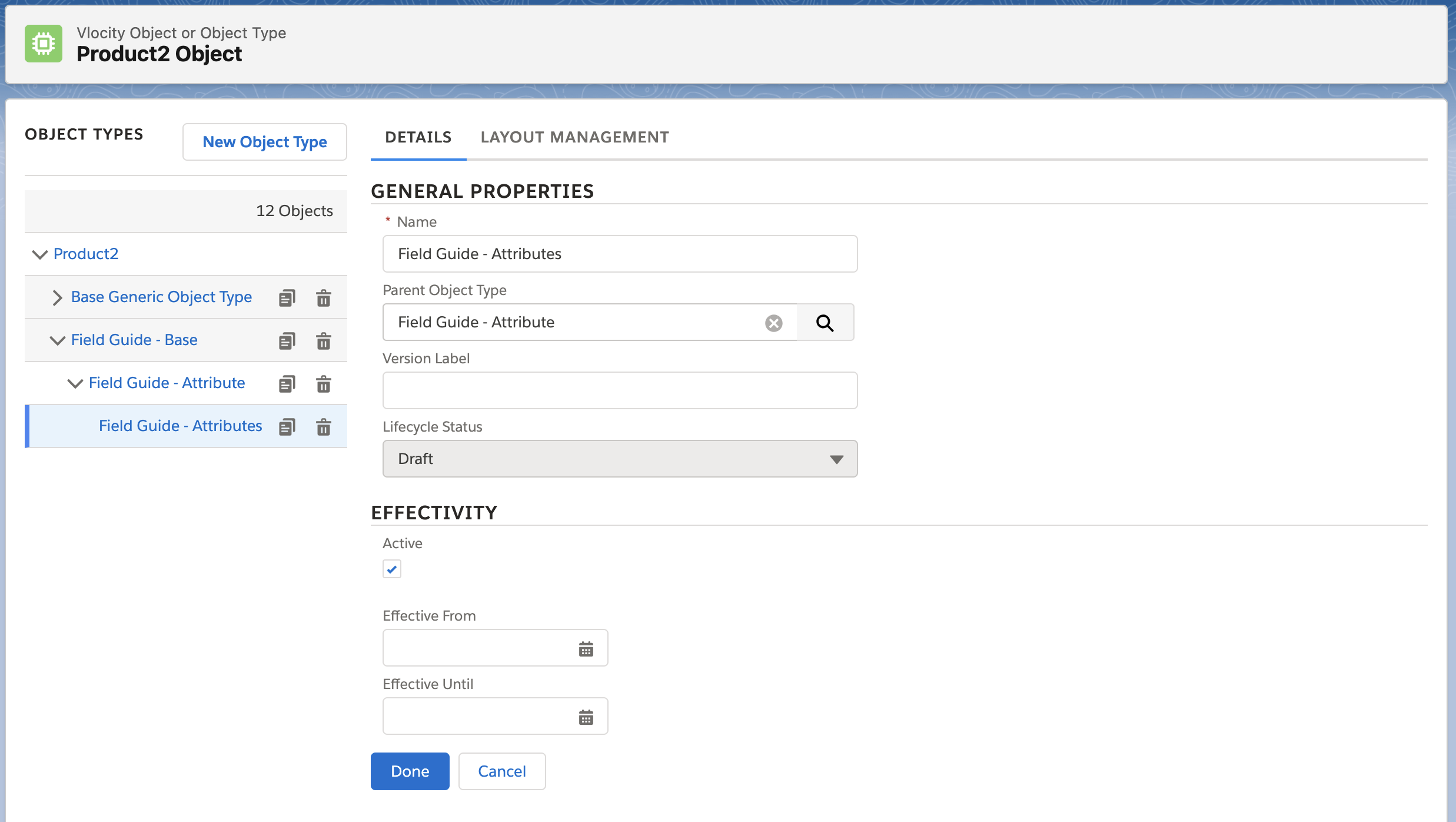
Task: Click the Done button
Action: click(x=410, y=771)
